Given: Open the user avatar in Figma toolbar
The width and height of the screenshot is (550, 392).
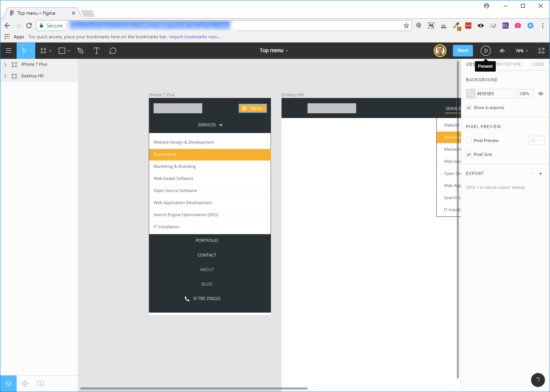Looking at the screenshot, I should (440, 51).
